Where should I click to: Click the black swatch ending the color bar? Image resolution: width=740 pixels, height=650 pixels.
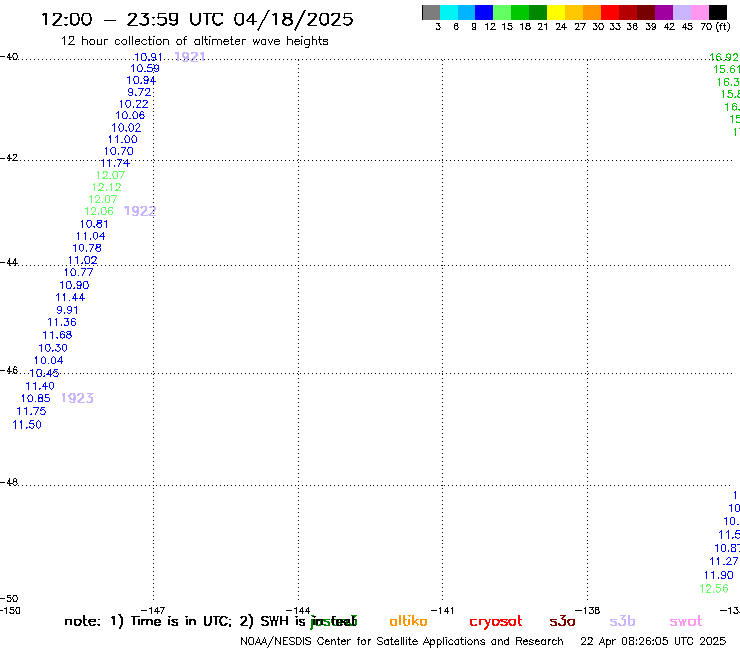coord(718,12)
